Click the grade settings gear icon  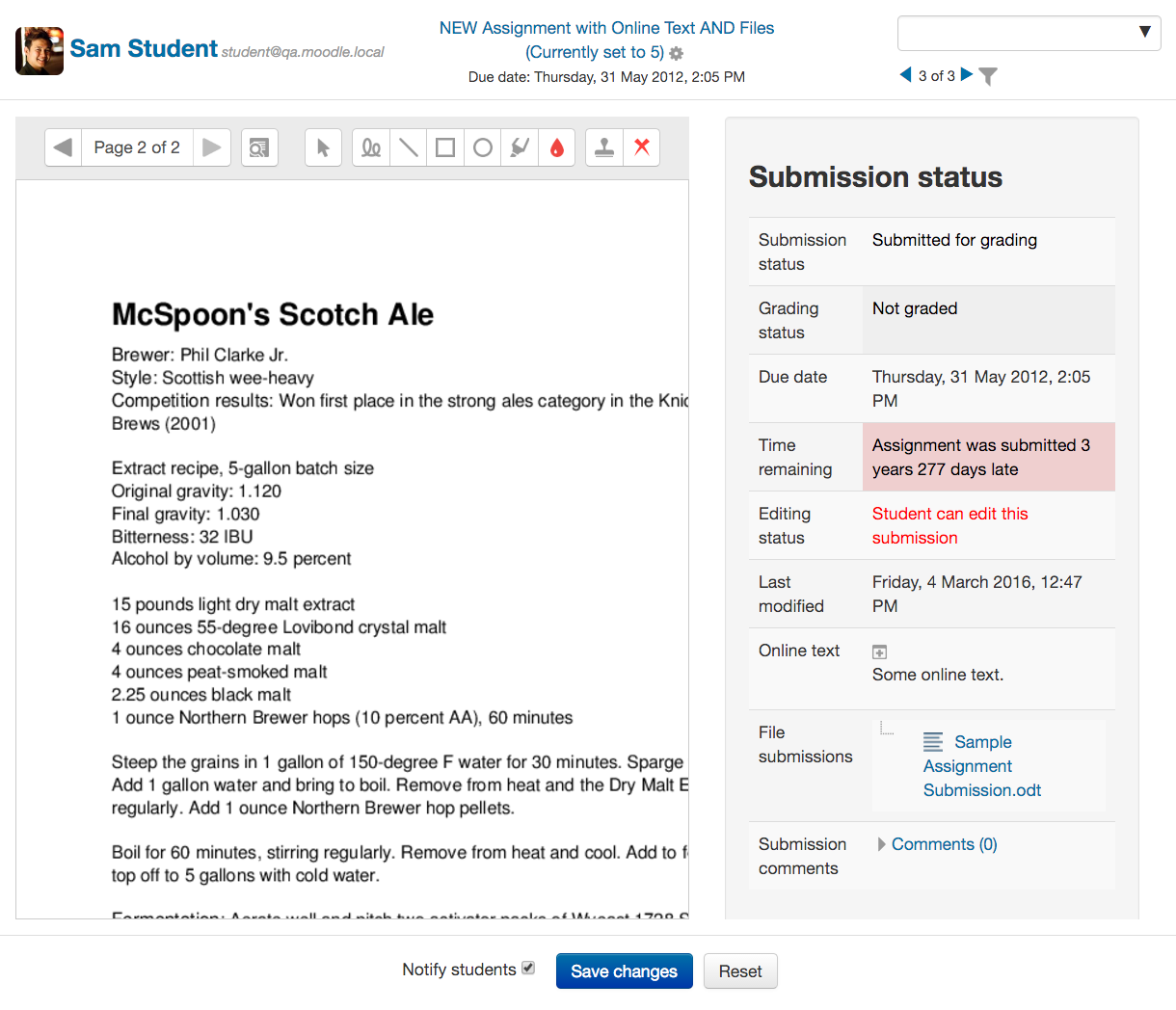677,54
